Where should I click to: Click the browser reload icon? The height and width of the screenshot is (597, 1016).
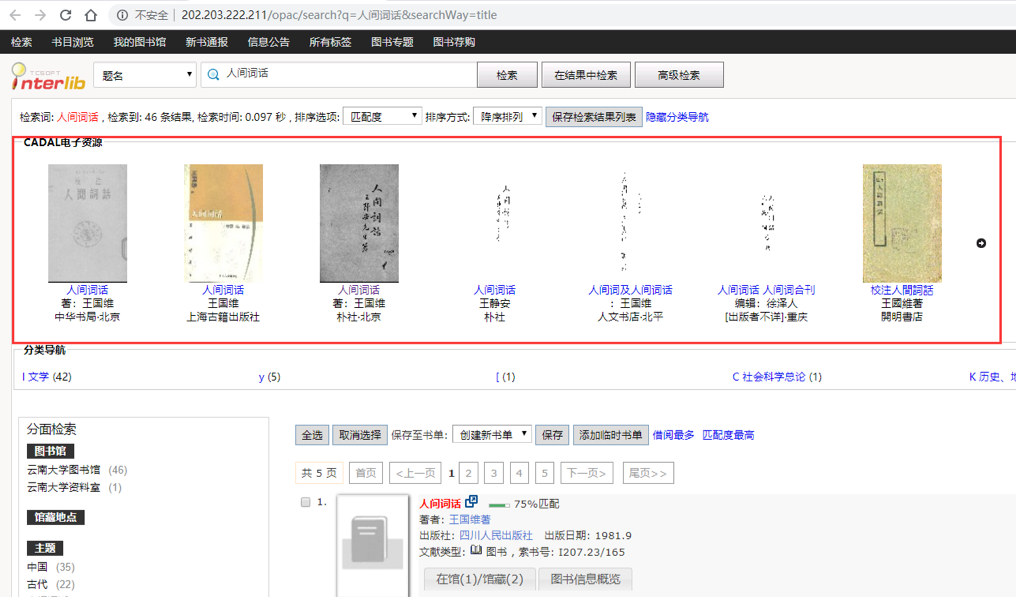(x=65, y=15)
